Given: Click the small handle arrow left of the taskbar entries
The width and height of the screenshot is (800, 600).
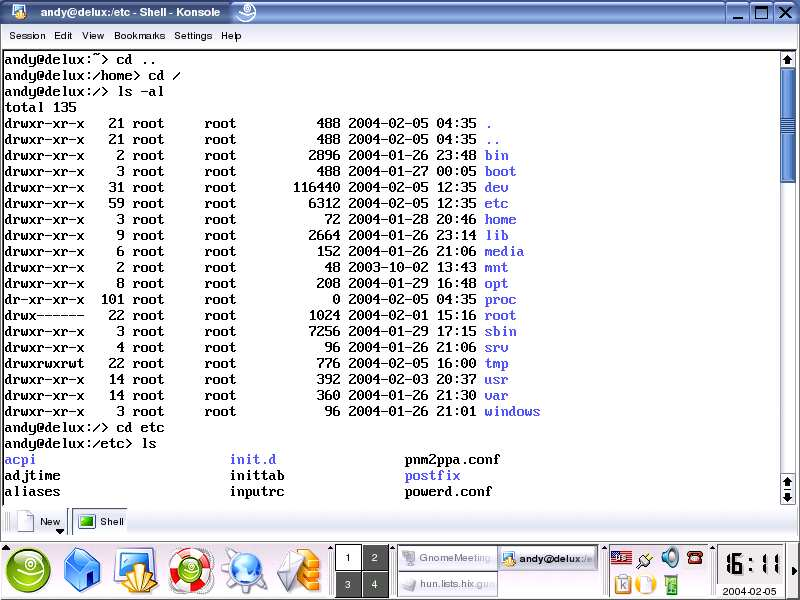Looking at the screenshot, I should (392, 547).
